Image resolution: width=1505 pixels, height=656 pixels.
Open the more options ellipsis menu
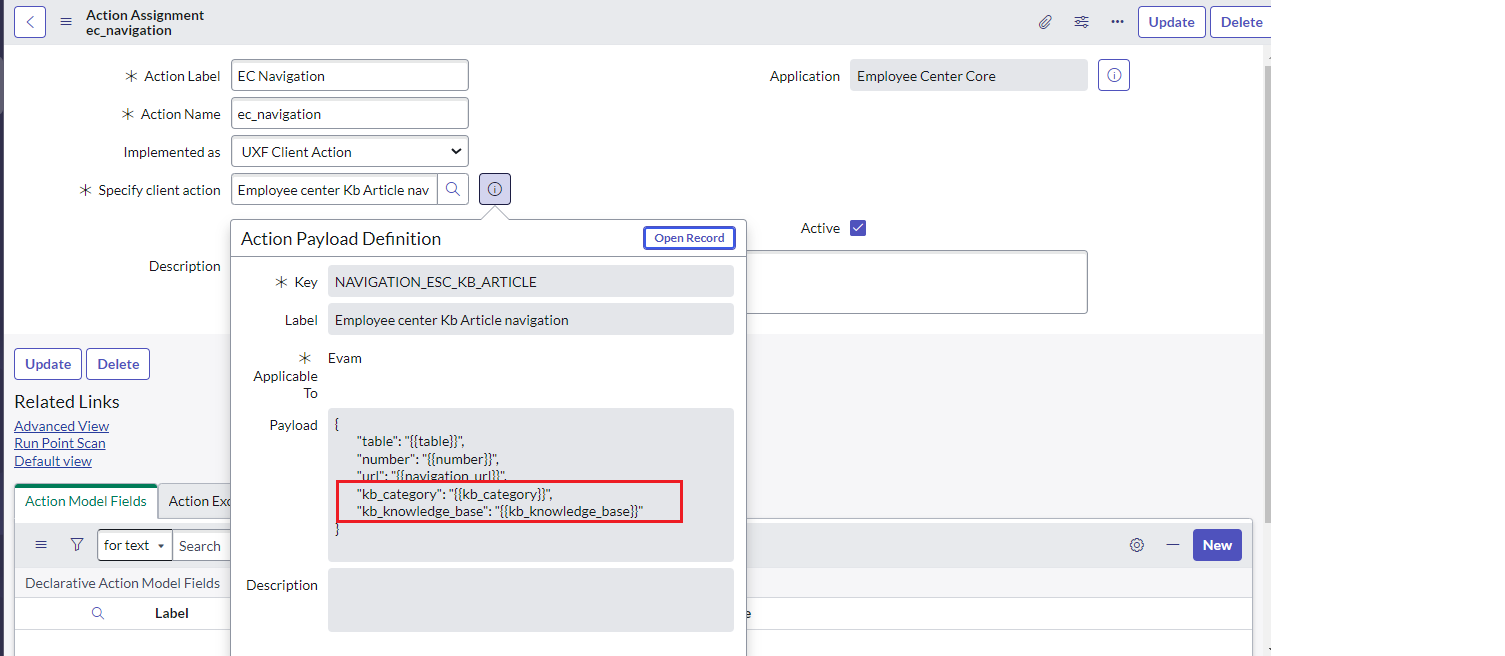1118,22
